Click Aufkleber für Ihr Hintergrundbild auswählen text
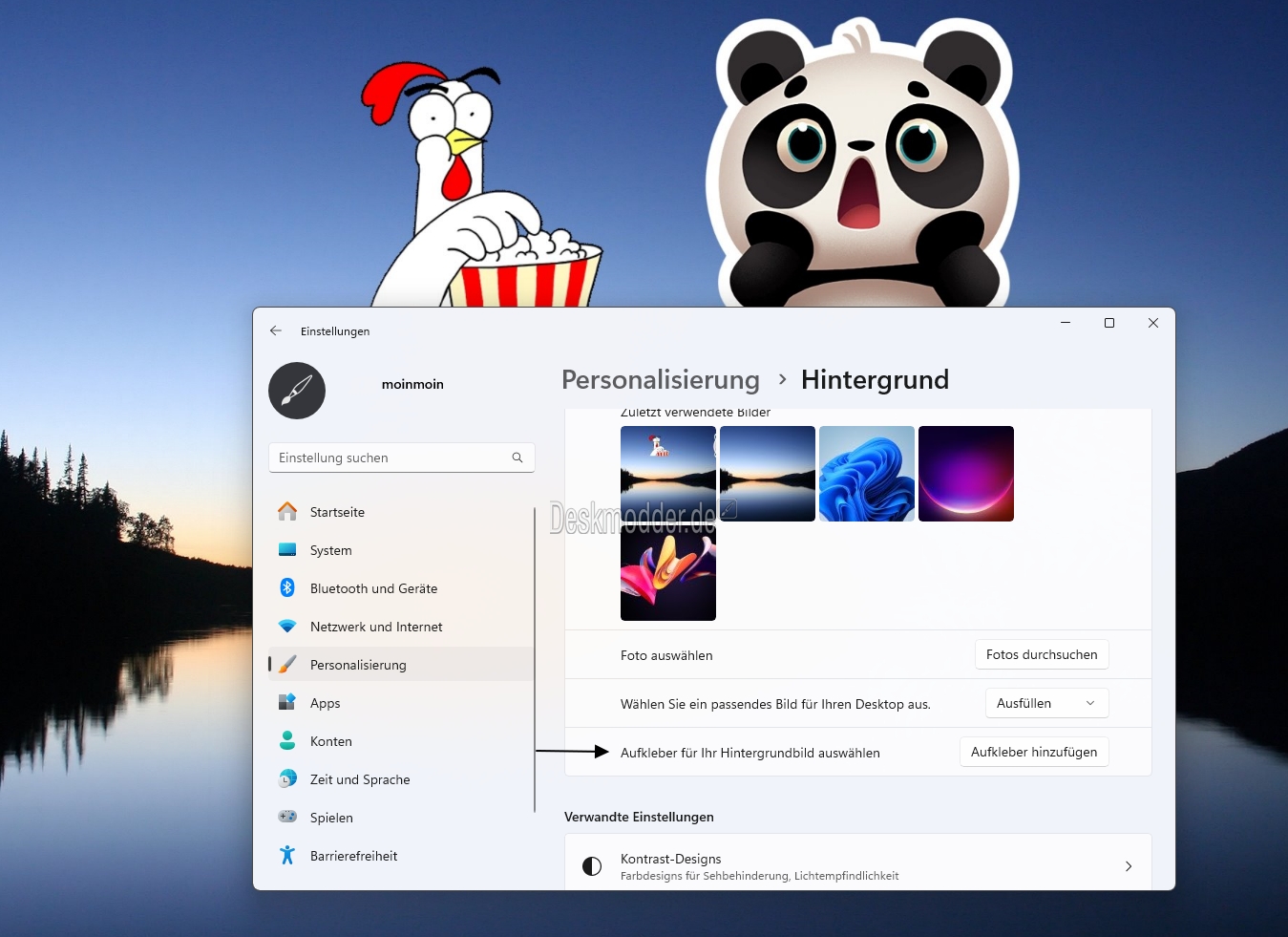 pos(750,753)
